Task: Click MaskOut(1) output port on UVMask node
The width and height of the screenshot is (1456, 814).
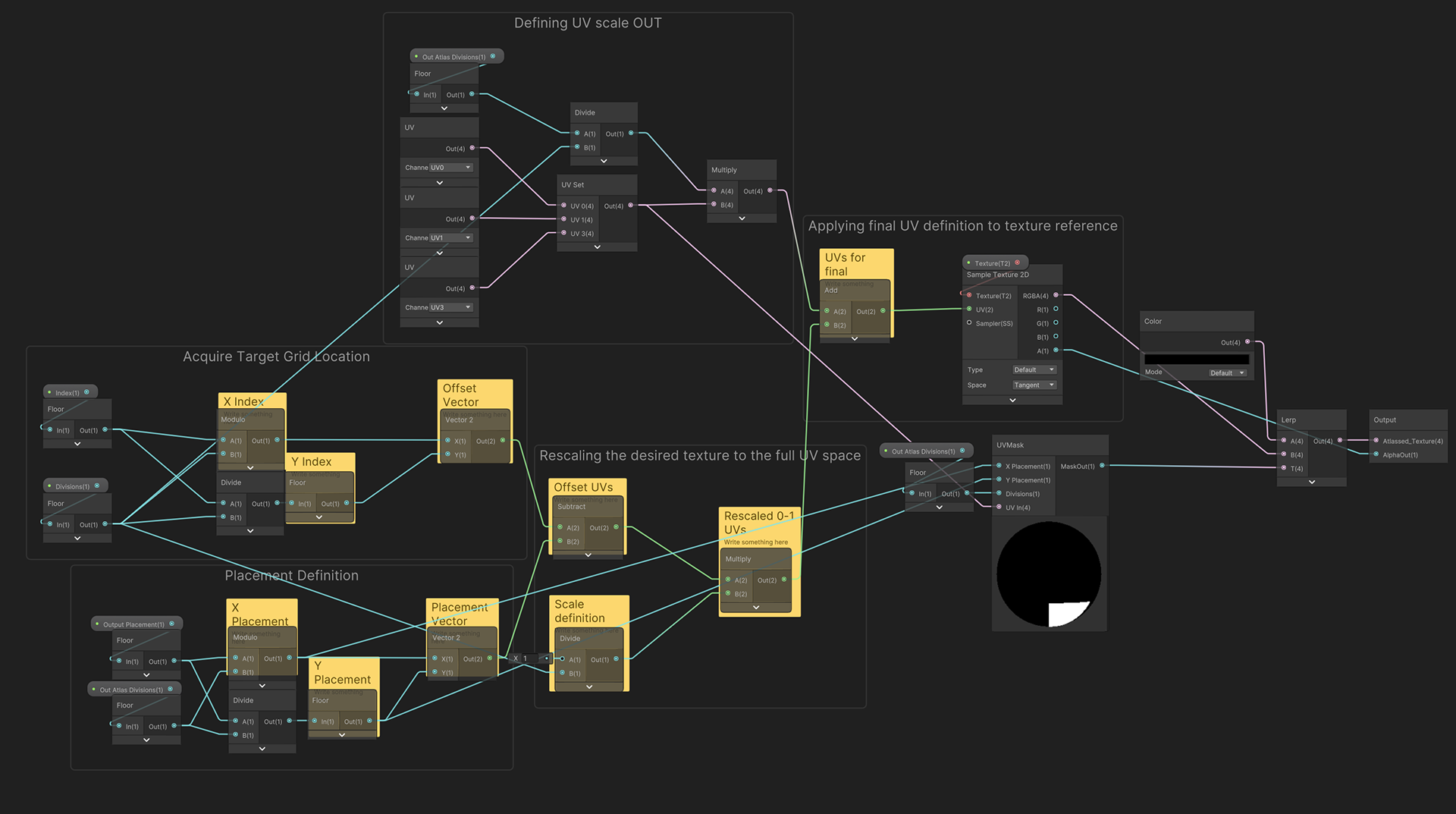Action: 1102,466
